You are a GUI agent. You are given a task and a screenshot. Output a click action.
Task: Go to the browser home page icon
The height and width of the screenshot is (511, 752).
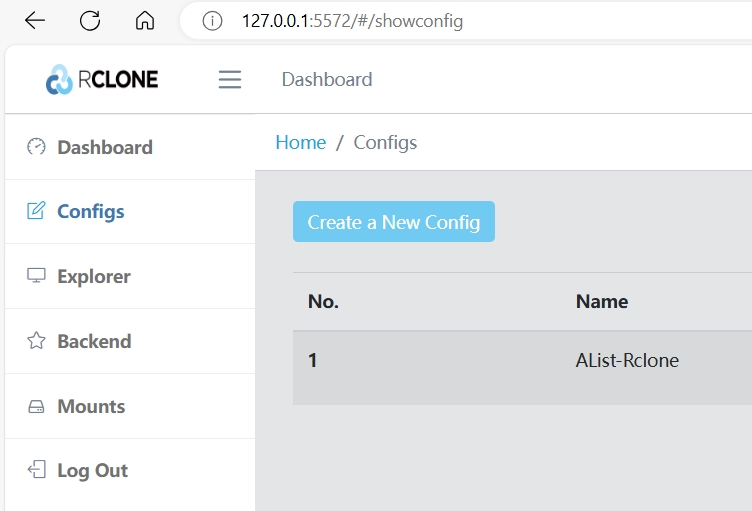(145, 21)
